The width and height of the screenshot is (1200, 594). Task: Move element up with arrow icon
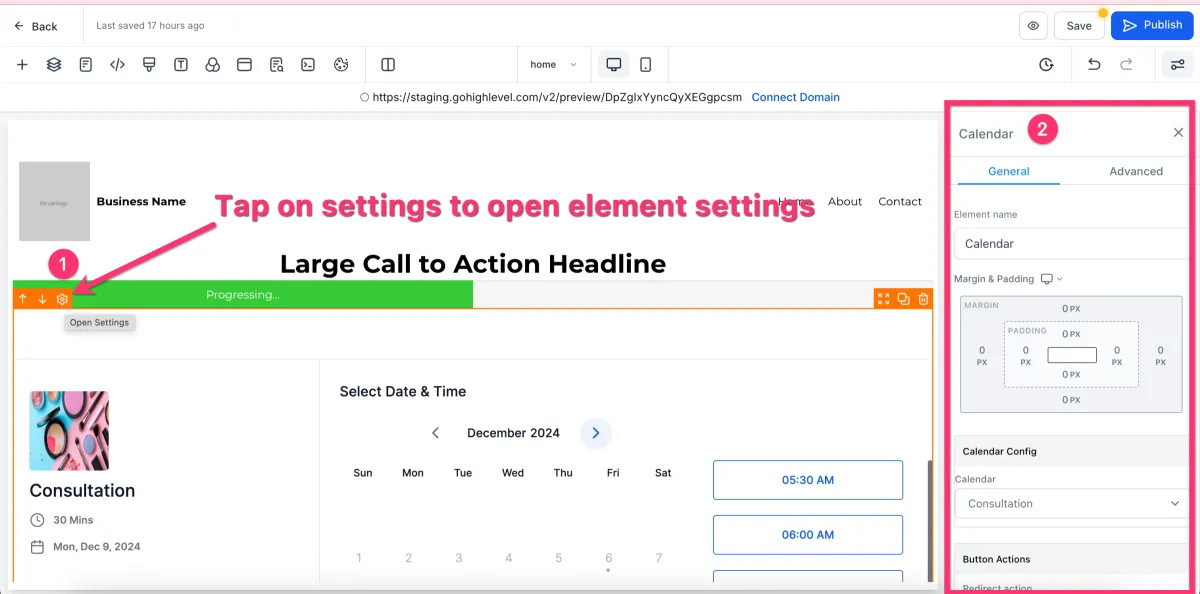point(23,299)
